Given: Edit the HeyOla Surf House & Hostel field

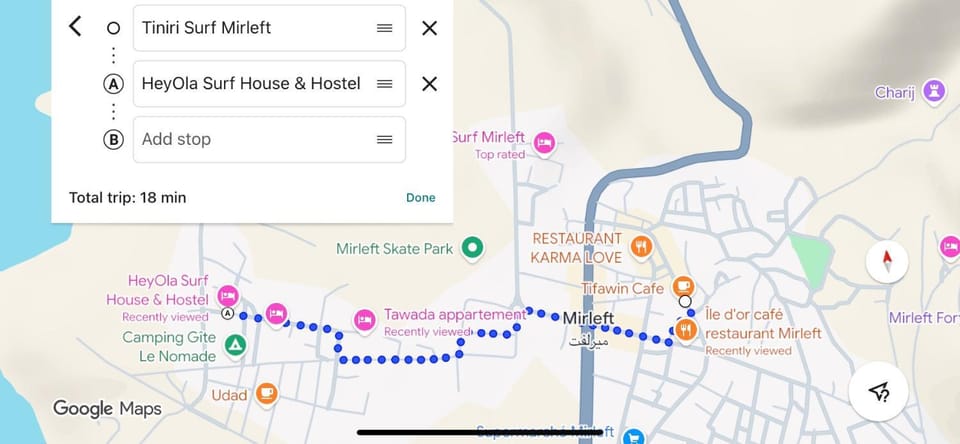Looking at the screenshot, I should pyautogui.click(x=269, y=84).
